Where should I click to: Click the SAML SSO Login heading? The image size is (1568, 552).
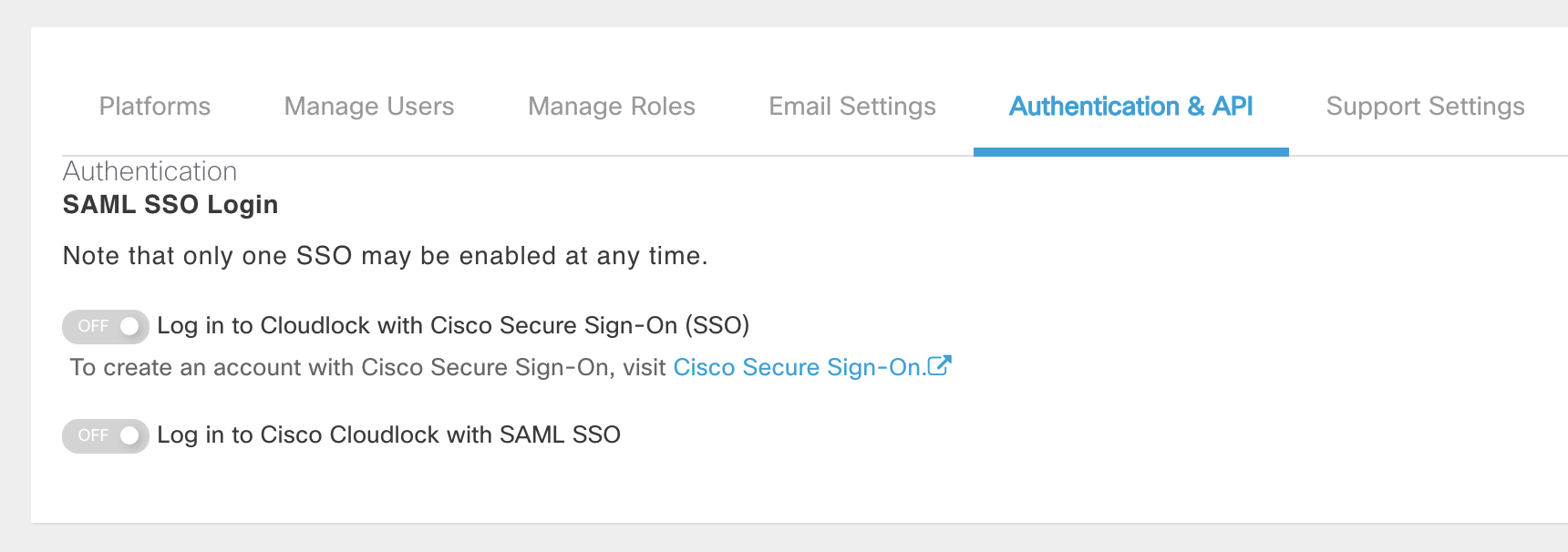[170, 205]
